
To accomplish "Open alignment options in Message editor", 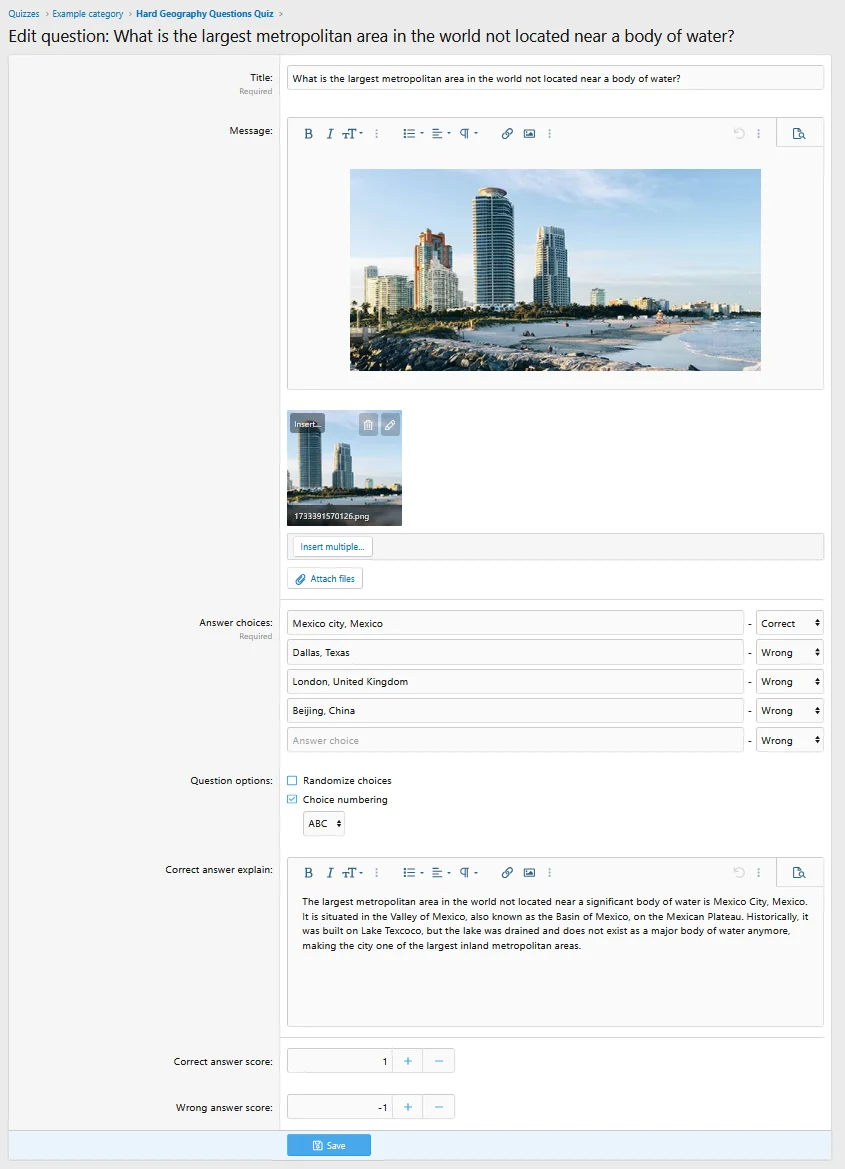I will [x=441, y=133].
